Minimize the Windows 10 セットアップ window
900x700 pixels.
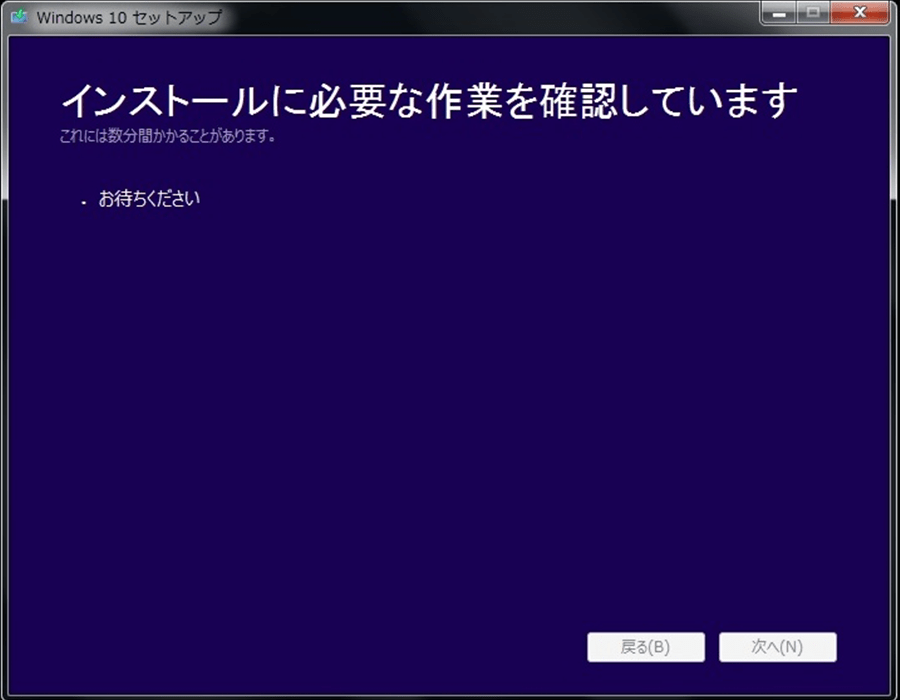pyautogui.click(x=779, y=13)
